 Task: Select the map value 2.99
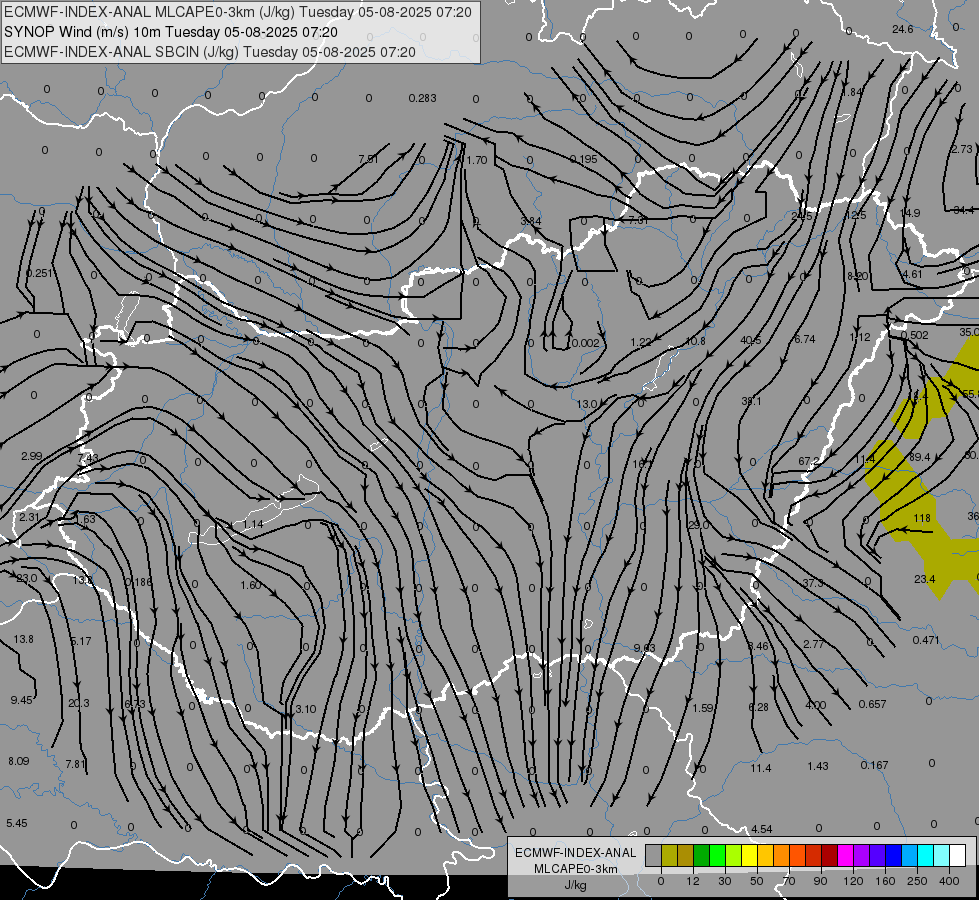pos(32,456)
